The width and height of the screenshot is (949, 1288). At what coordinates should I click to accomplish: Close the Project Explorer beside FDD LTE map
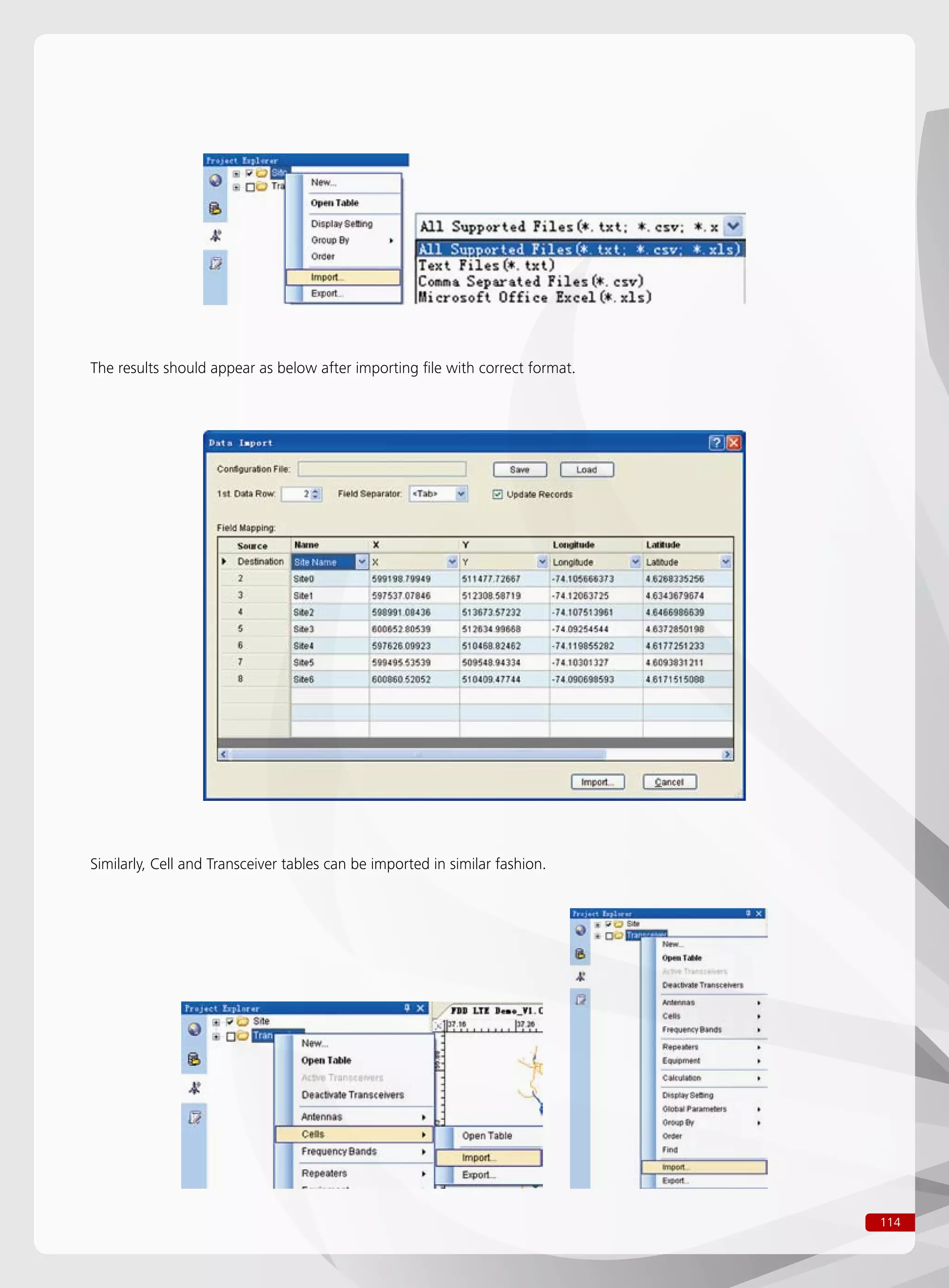click(x=420, y=1008)
